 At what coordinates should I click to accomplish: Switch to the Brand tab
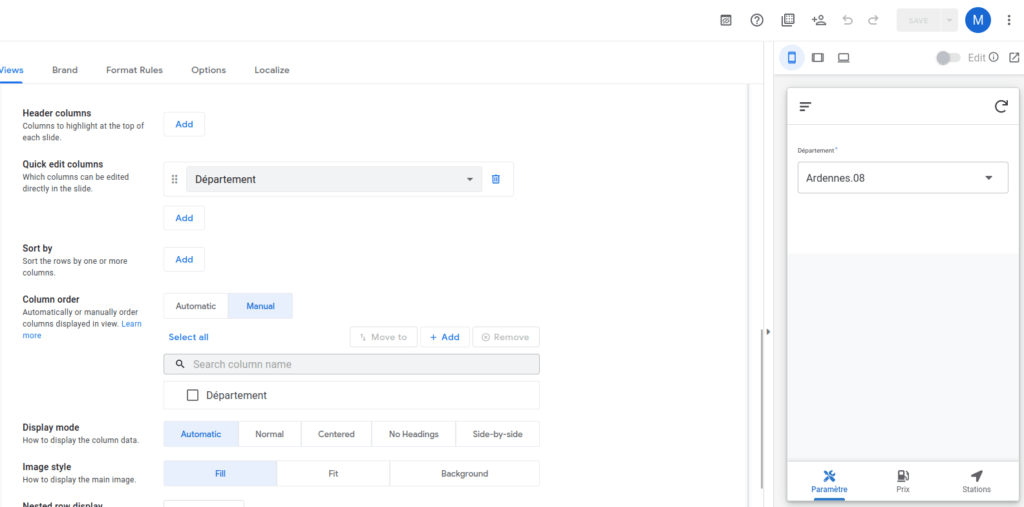pyautogui.click(x=65, y=70)
